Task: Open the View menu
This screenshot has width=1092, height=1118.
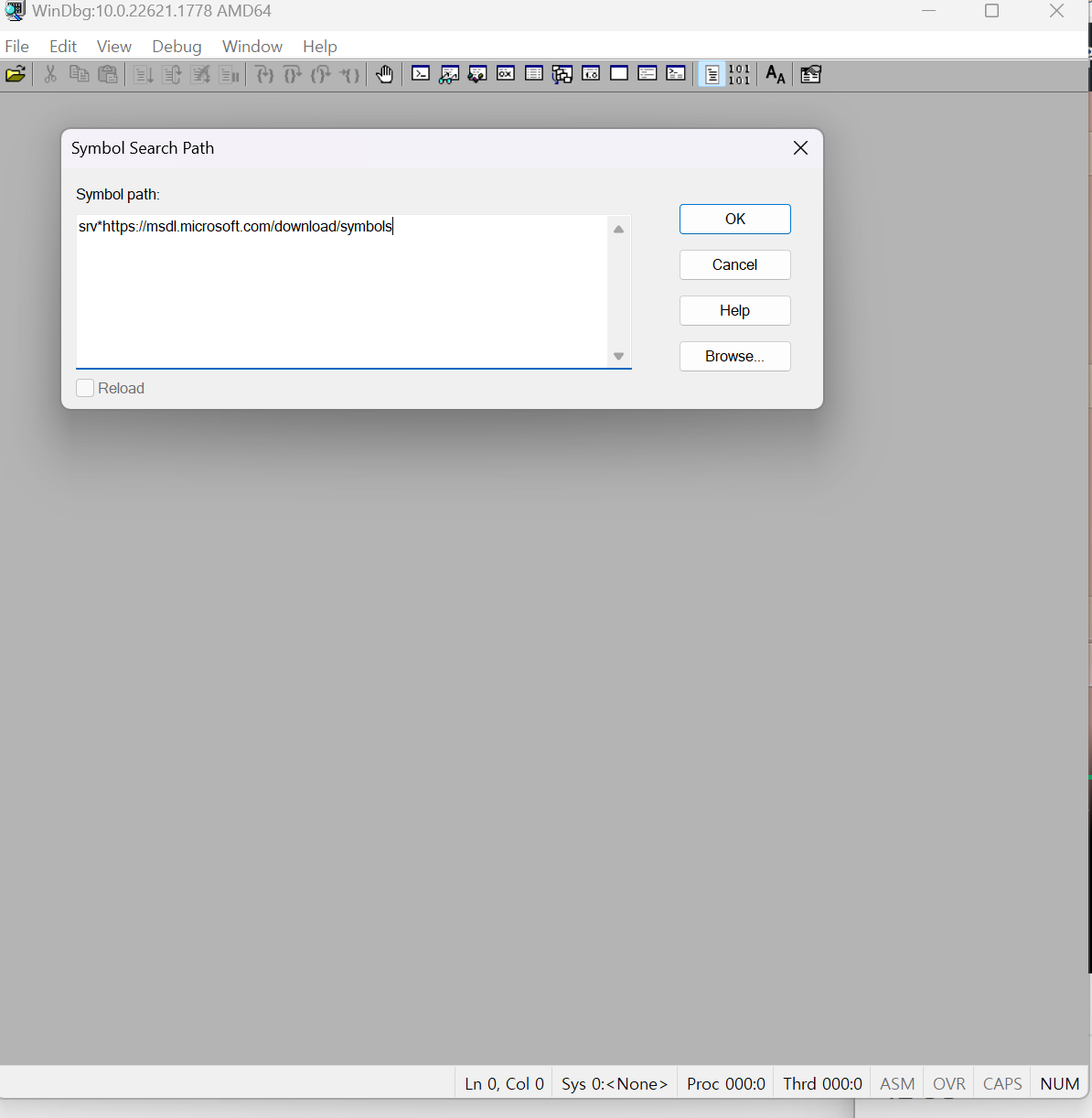Action: [114, 46]
